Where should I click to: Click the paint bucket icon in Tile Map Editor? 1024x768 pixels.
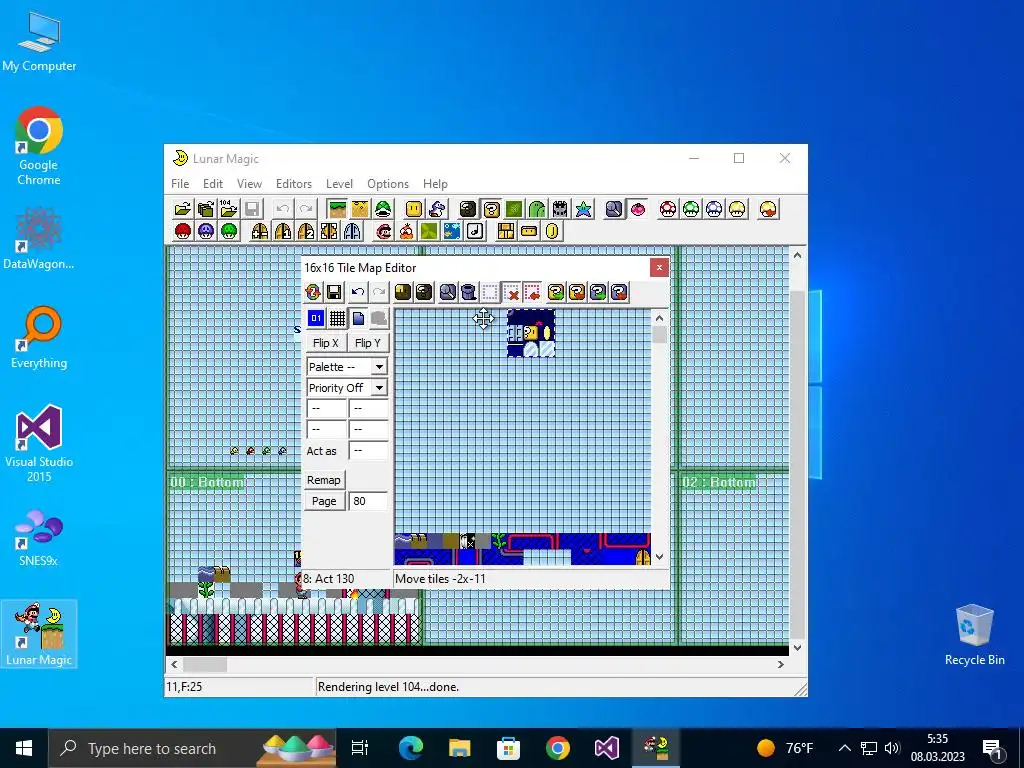tap(468, 292)
